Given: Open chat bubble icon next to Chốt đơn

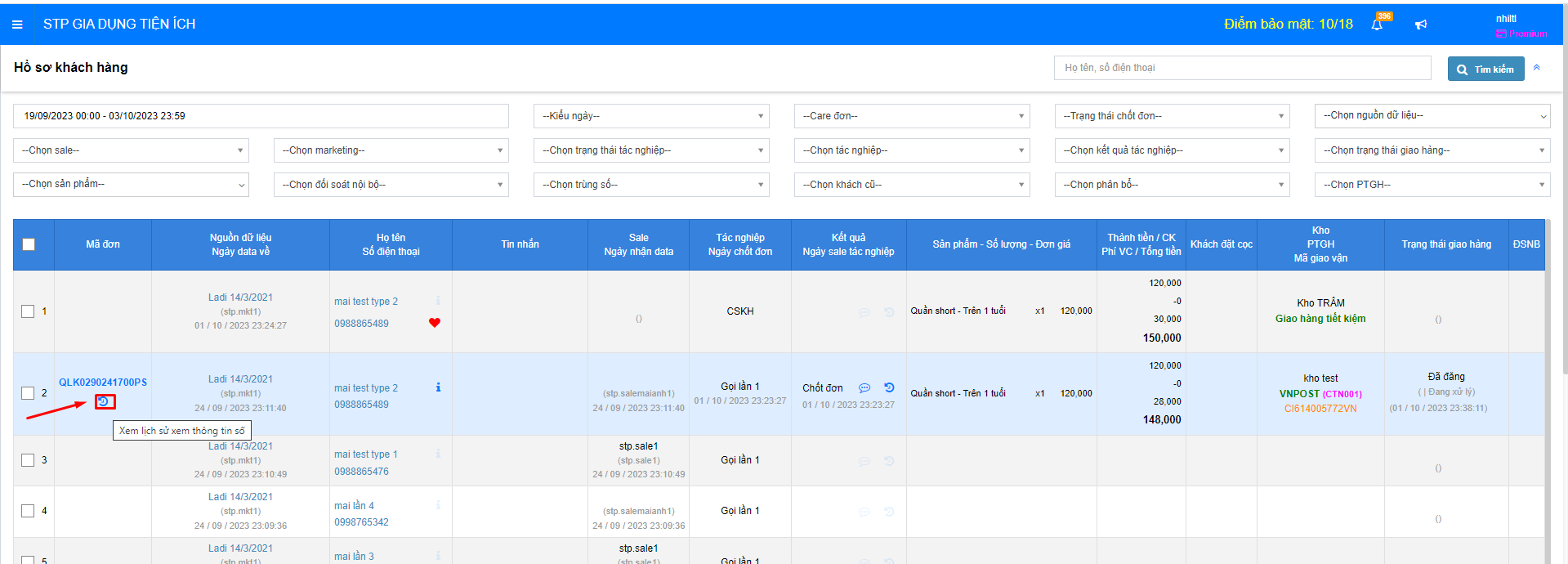Looking at the screenshot, I should click(x=864, y=388).
